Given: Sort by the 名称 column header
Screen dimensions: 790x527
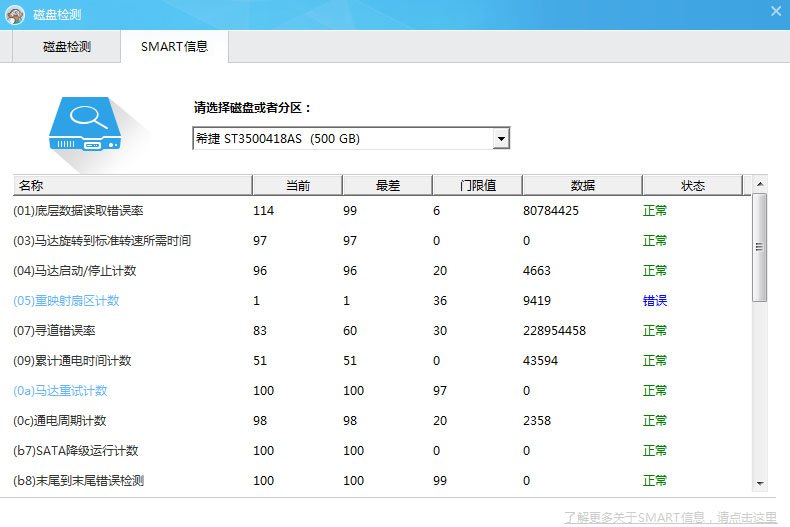Looking at the screenshot, I should (132, 185).
